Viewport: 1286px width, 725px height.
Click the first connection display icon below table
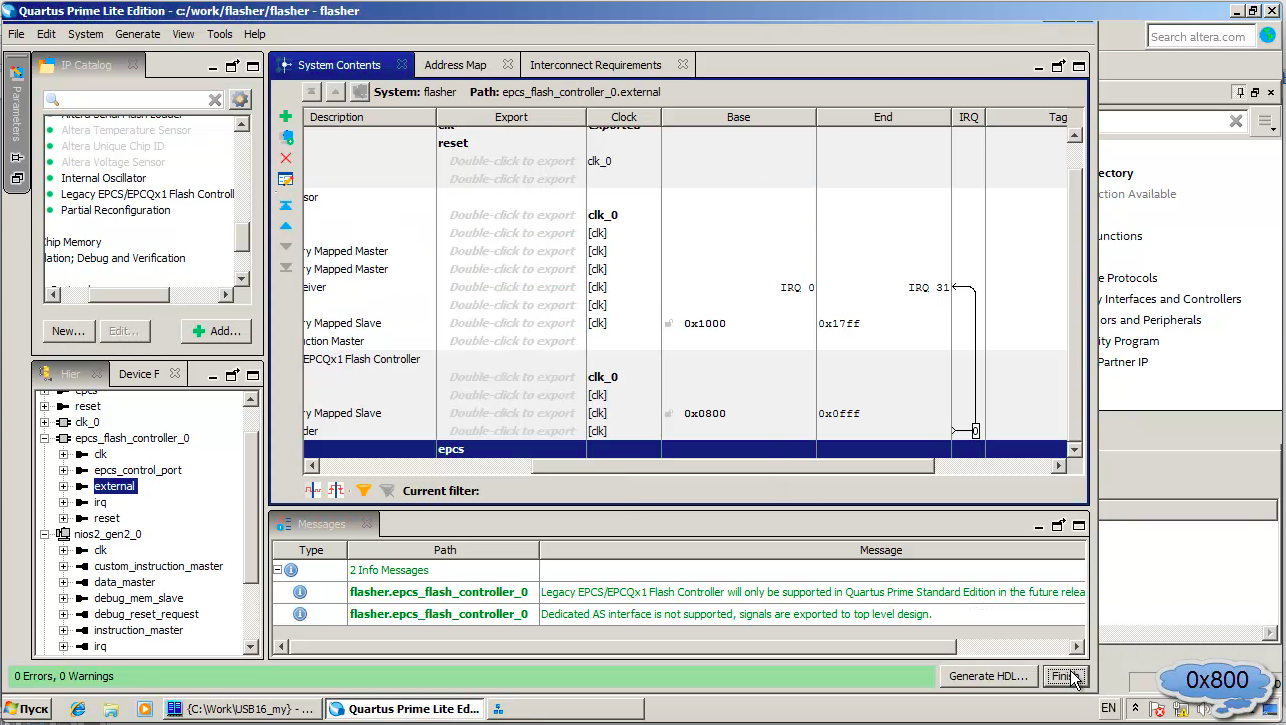click(x=313, y=490)
